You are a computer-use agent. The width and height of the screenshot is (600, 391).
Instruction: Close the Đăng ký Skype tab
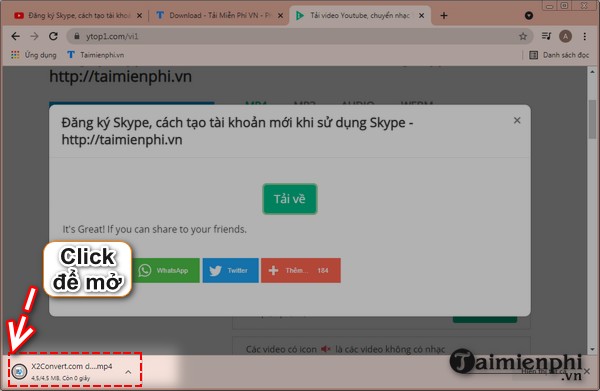click(x=139, y=16)
